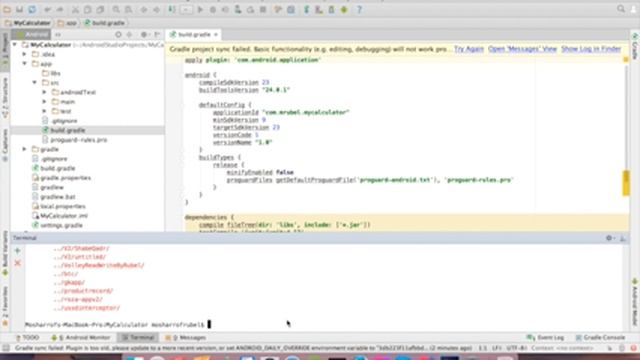Click the Redo toolbar icon
Viewport: 640px width, 360px height.
point(60,9)
